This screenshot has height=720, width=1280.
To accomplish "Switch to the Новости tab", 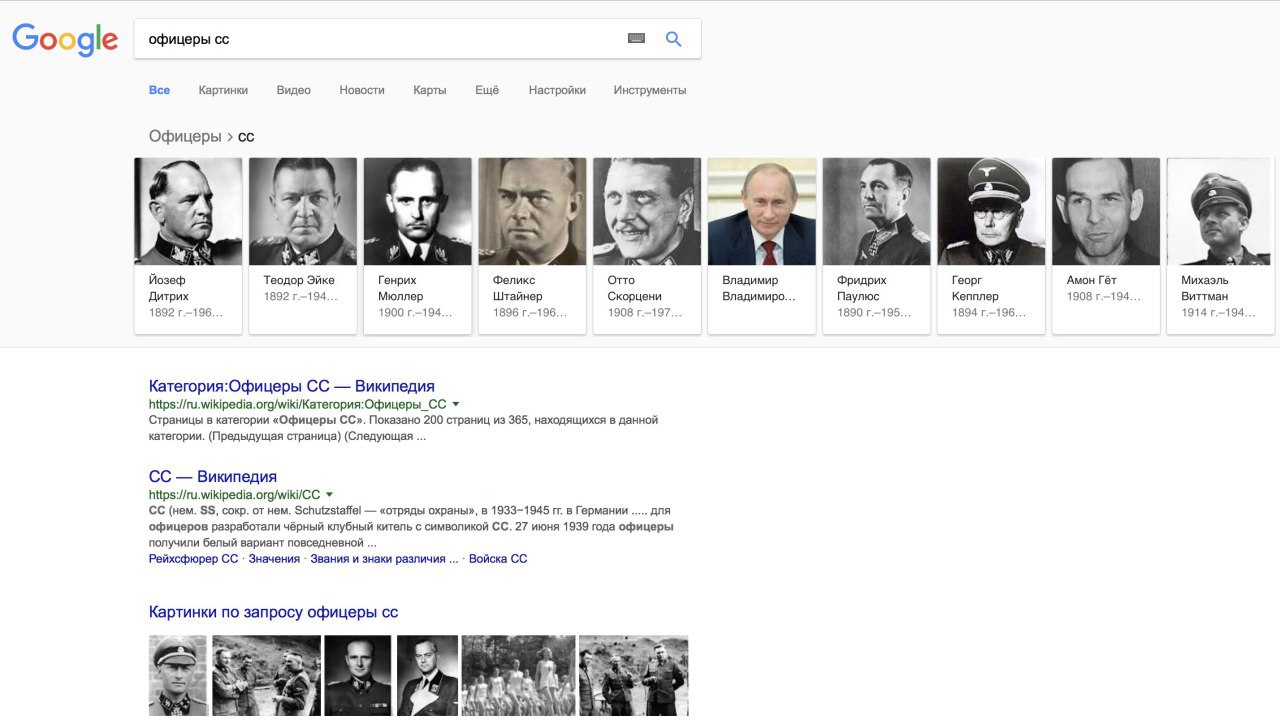I will tap(362, 90).
